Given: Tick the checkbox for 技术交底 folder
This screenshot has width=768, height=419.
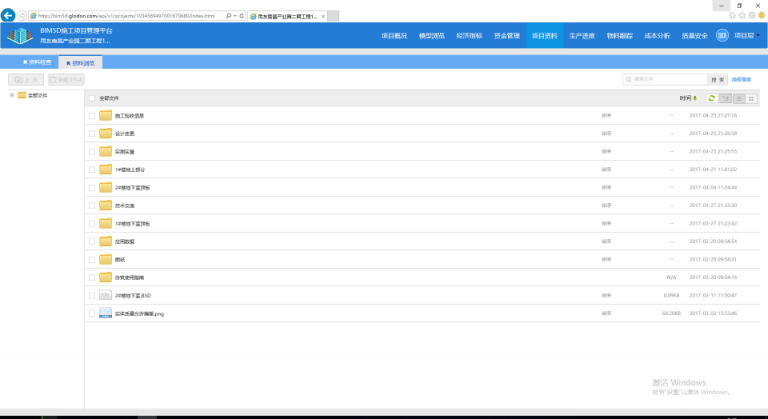Looking at the screenshot, I should coord(92,205).
